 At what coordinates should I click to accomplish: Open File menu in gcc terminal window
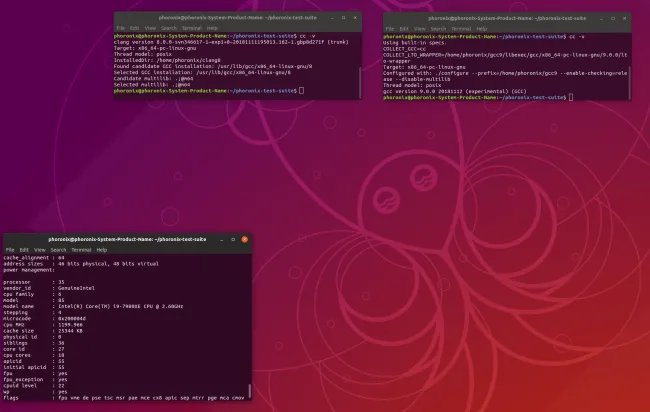tap(390, 29)
